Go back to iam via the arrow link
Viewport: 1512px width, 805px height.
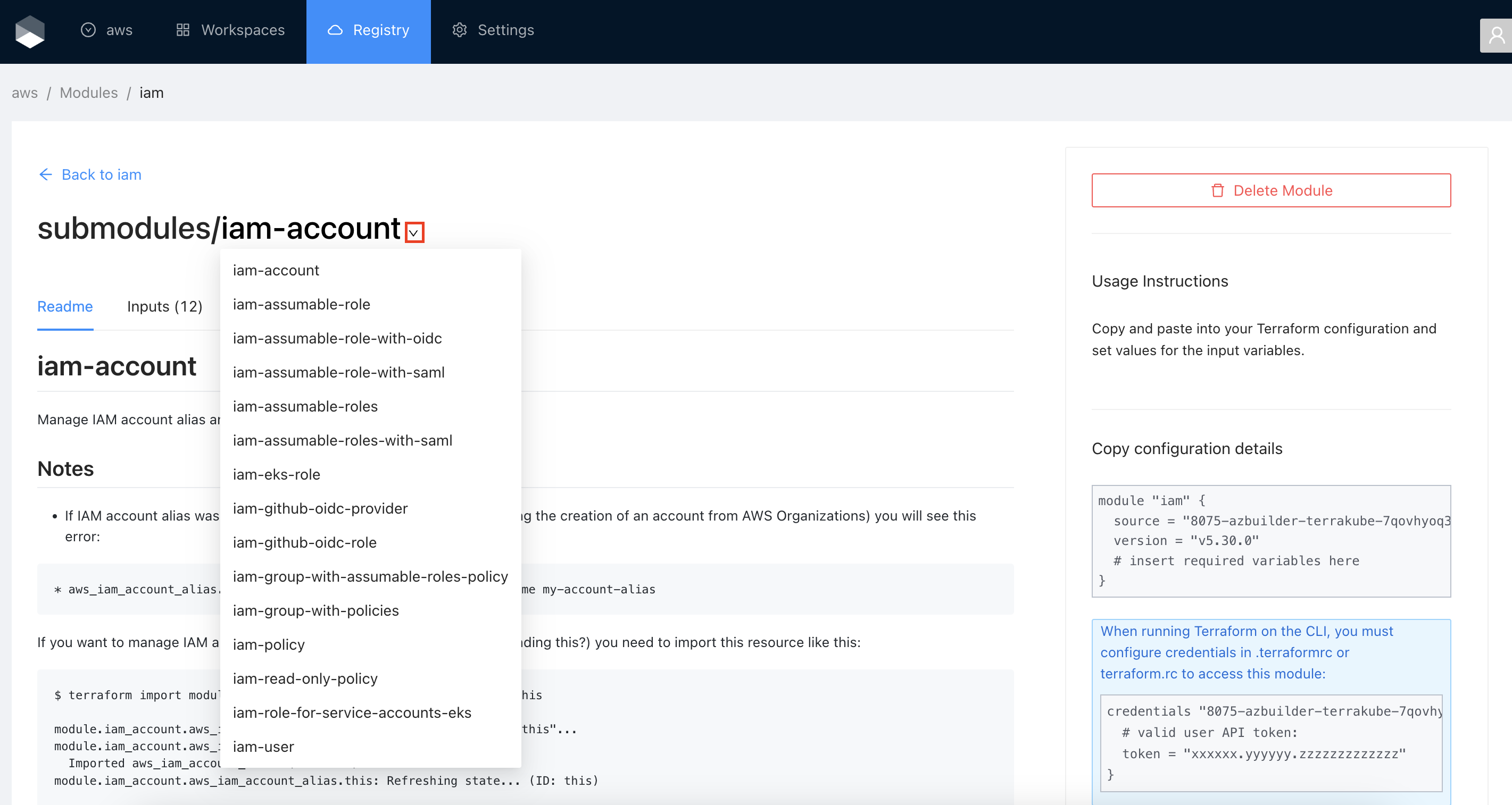90,174
